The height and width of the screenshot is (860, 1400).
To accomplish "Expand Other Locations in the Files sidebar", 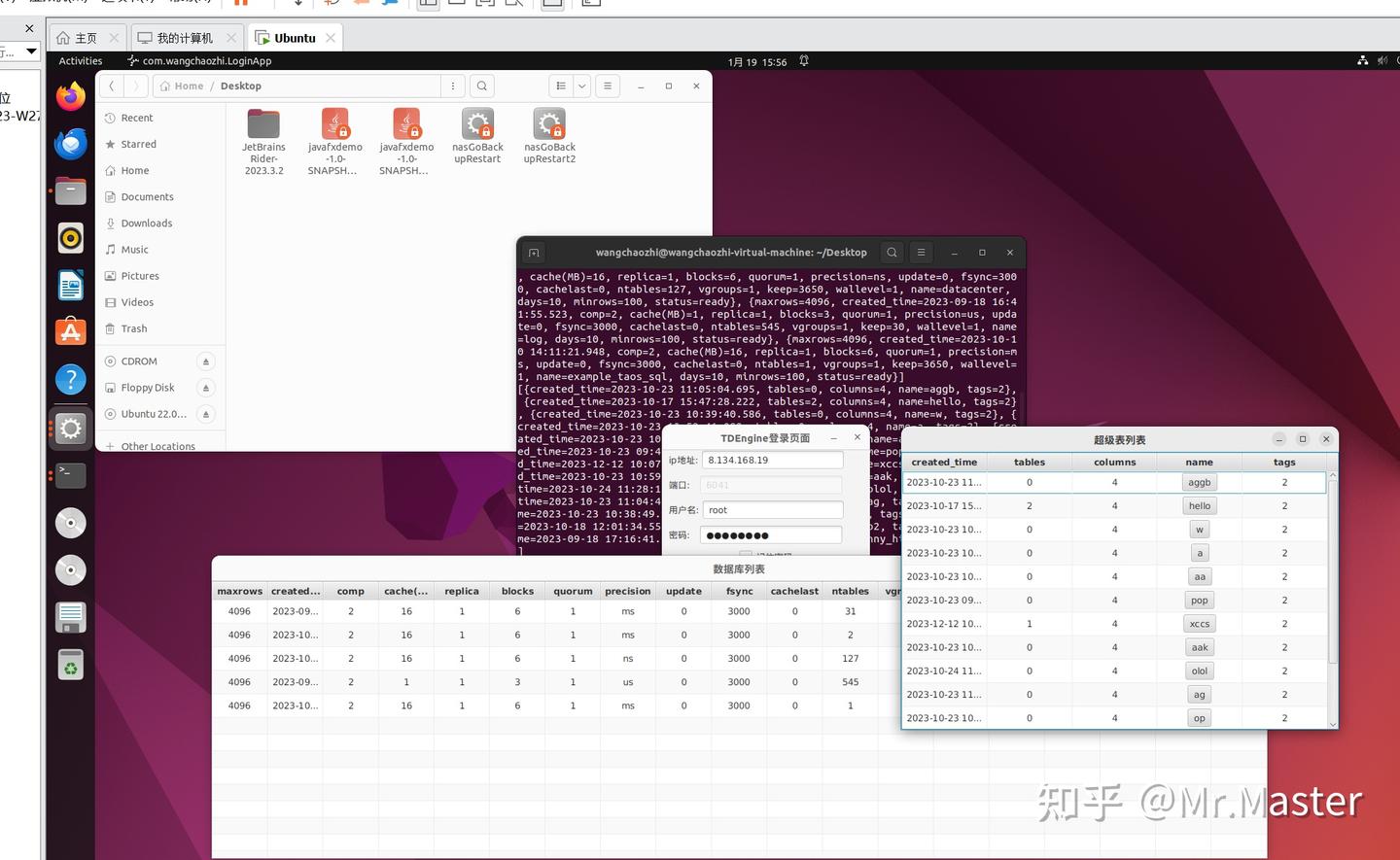I will [x=156, y=445].
